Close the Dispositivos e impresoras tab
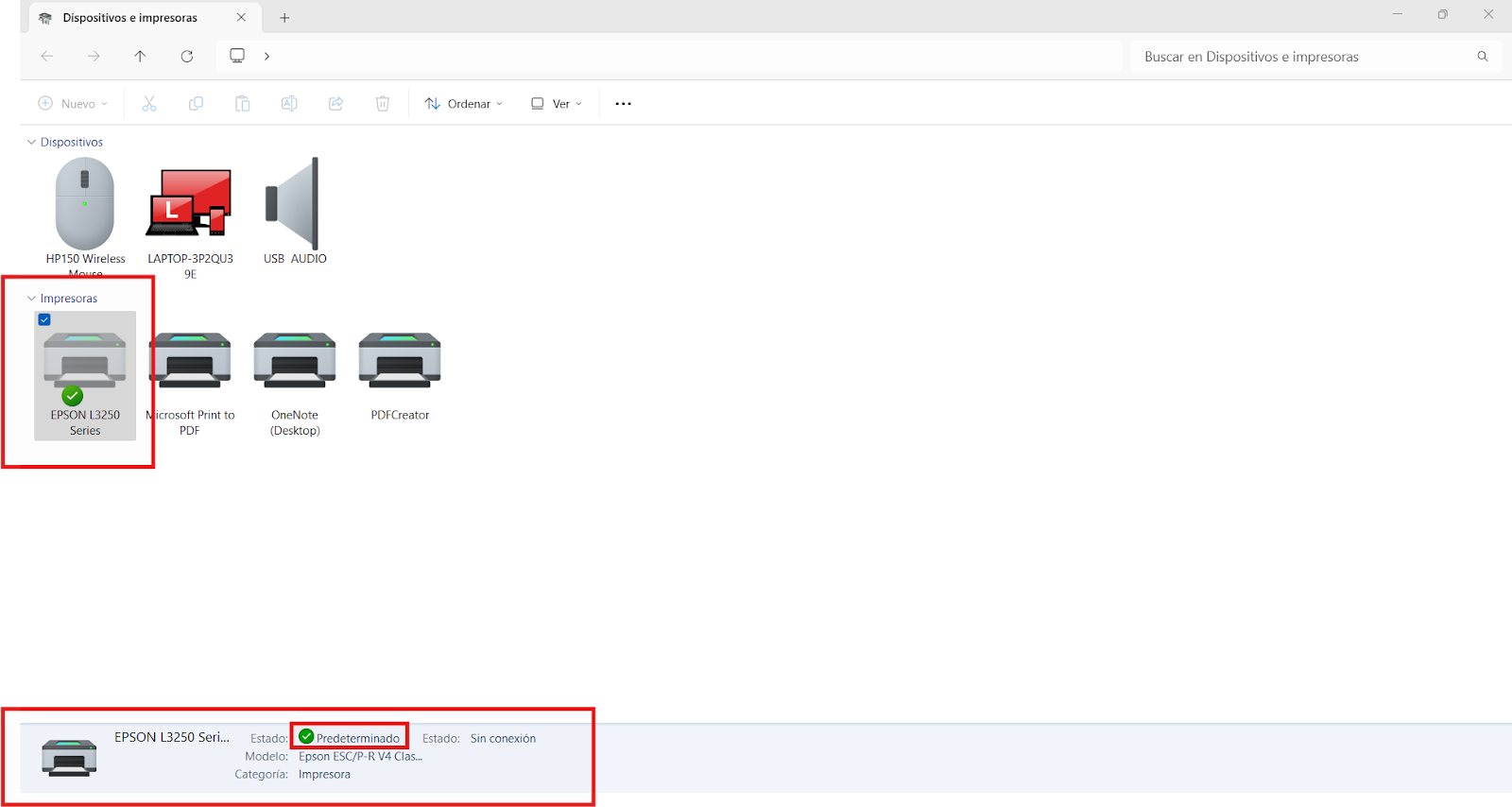Image resolution: width=1512 pixels, height=807 pixels. (x=241, y=18)
